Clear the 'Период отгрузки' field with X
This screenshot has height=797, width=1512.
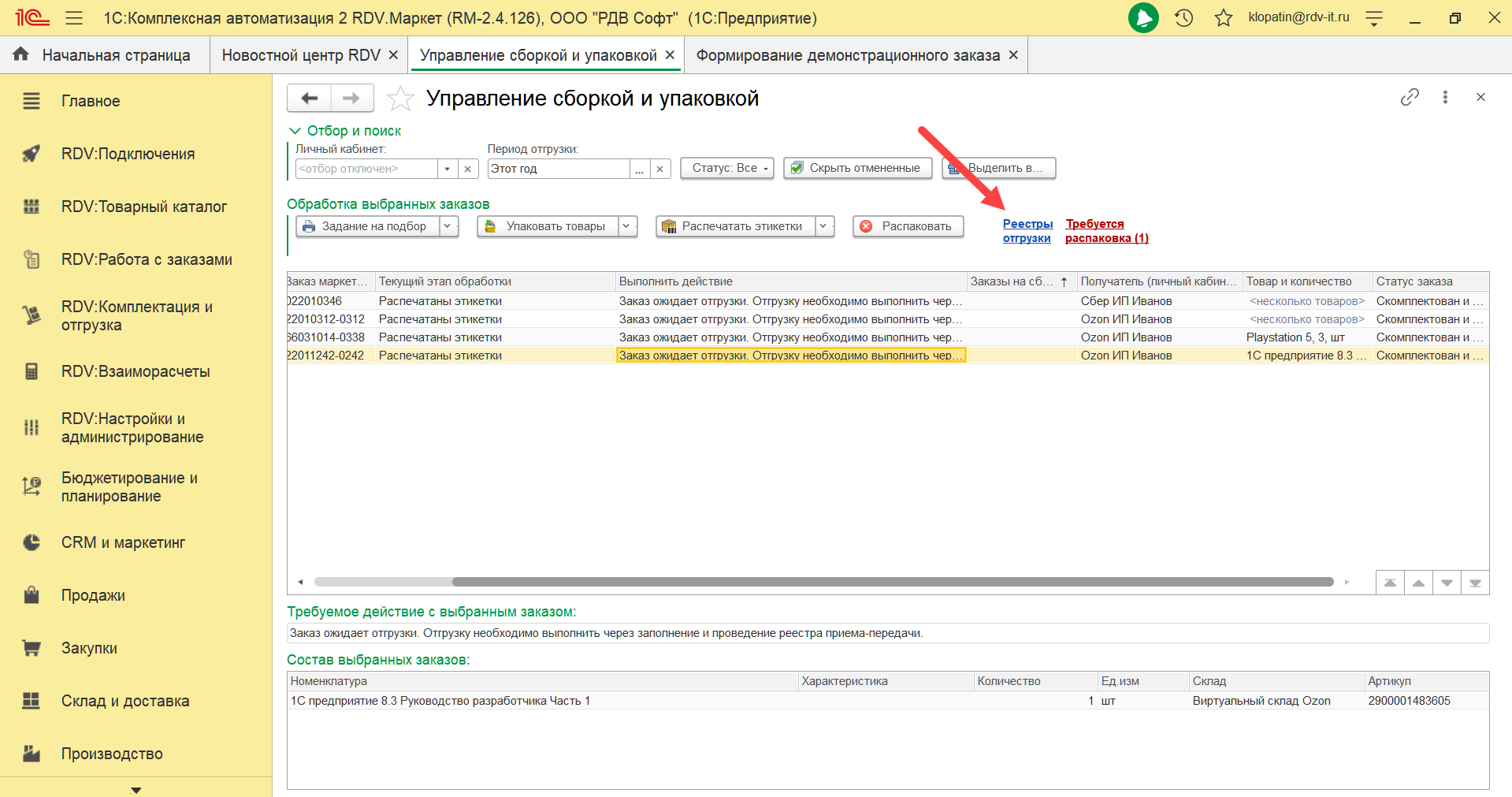coord(660,169)
